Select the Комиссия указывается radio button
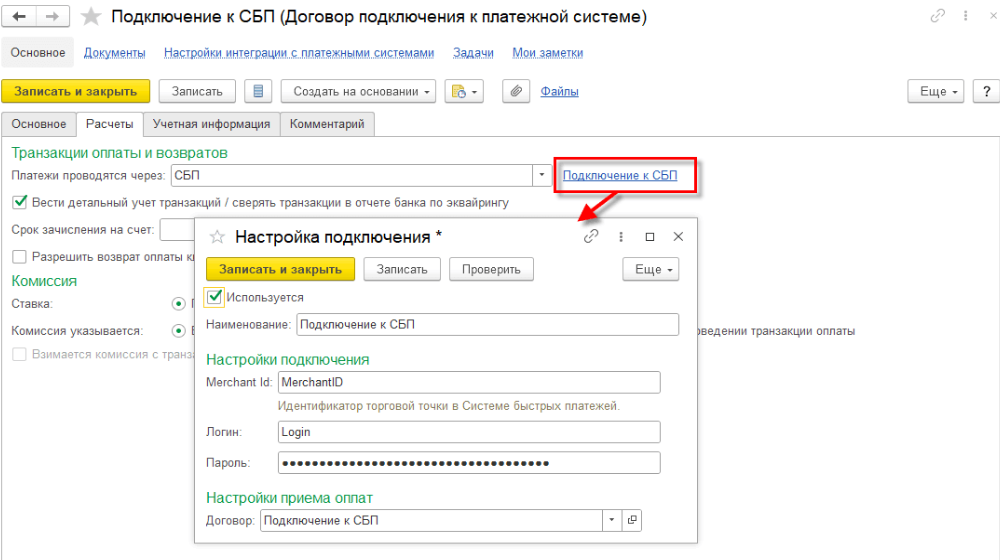This screenshot has width=1000, height=560. tap(179, 331)
